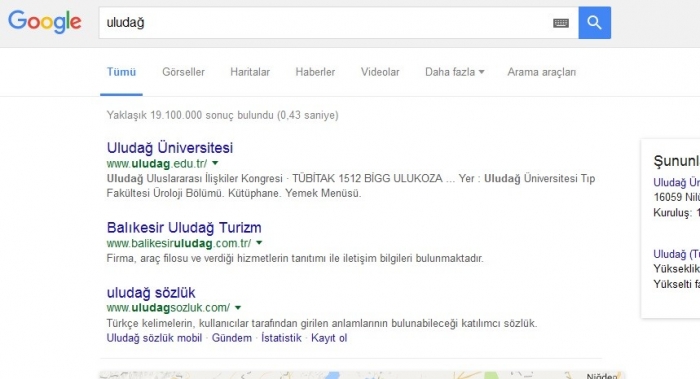Open the Daha fazla dropdown menu
This screenshot has height=379, width=700.
(x=454, y=72)
